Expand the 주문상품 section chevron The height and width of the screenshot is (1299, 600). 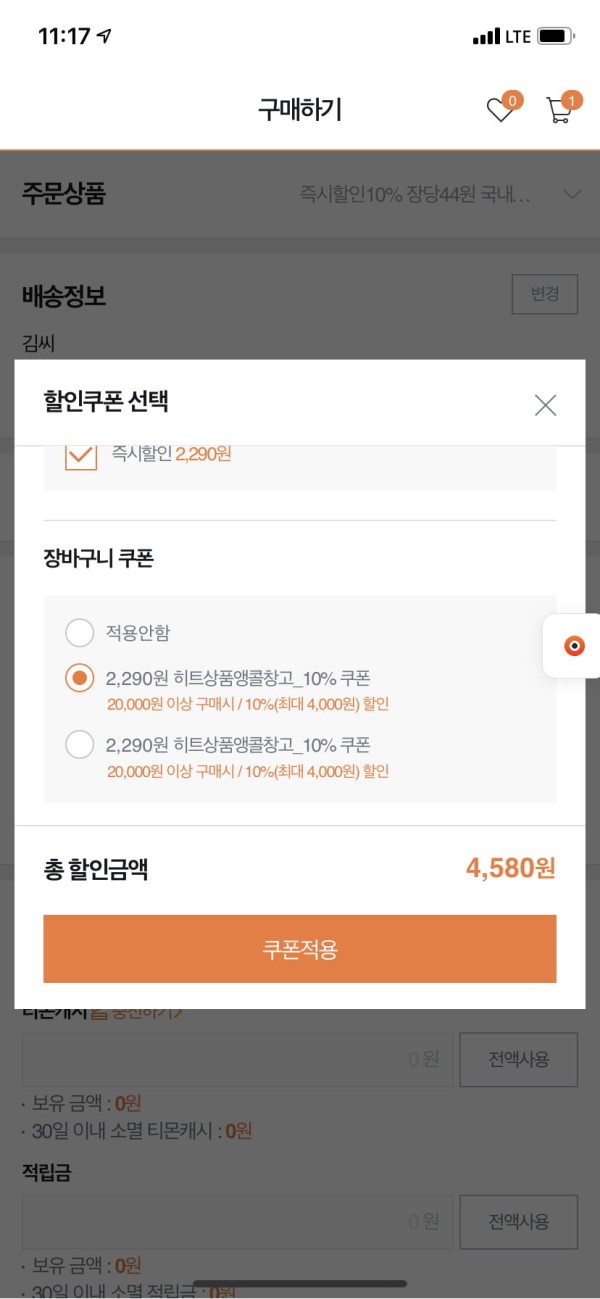click(x=572, y=194)
